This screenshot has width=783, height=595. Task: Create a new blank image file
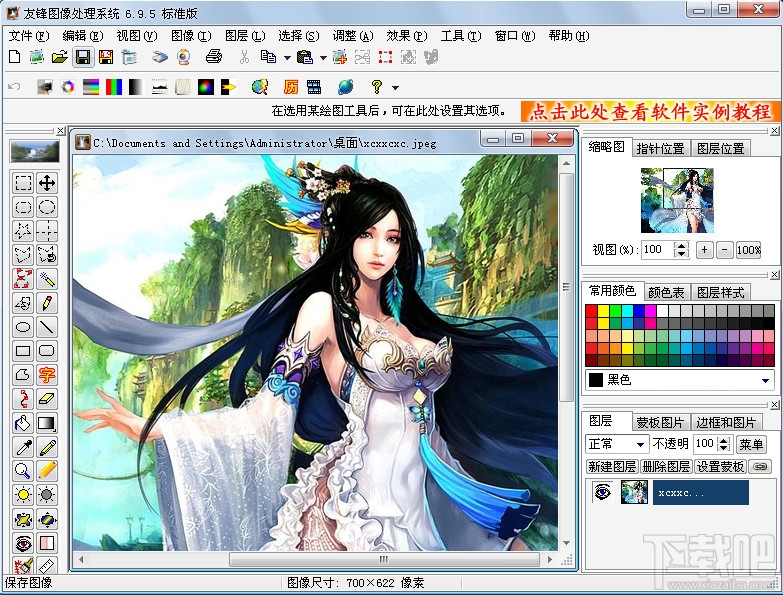click(14, 57)
